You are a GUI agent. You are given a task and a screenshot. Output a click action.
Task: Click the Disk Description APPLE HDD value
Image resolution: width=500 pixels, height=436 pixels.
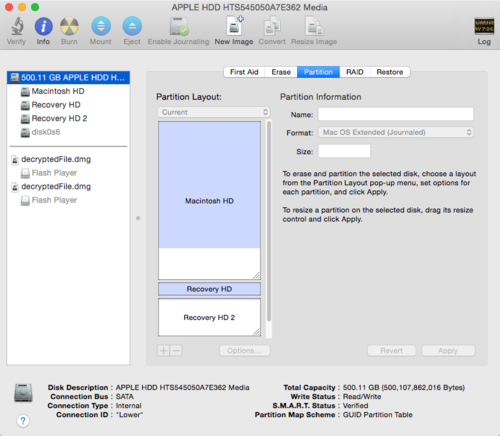(182, 387)
